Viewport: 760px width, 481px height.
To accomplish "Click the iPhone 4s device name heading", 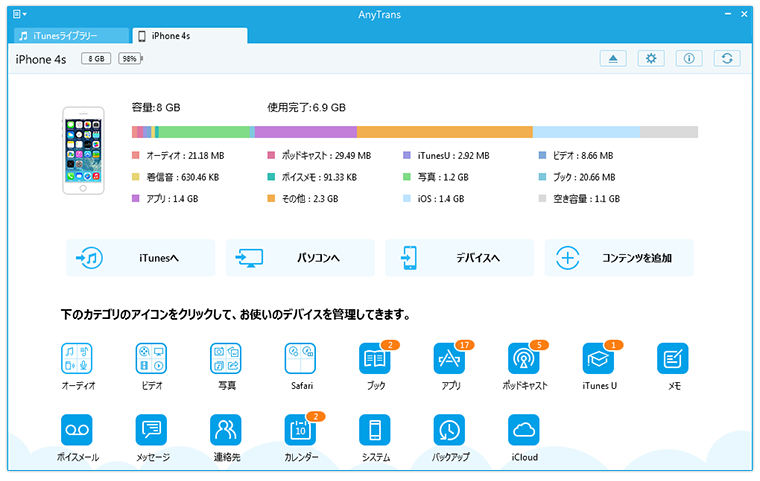I will [41, 59].
